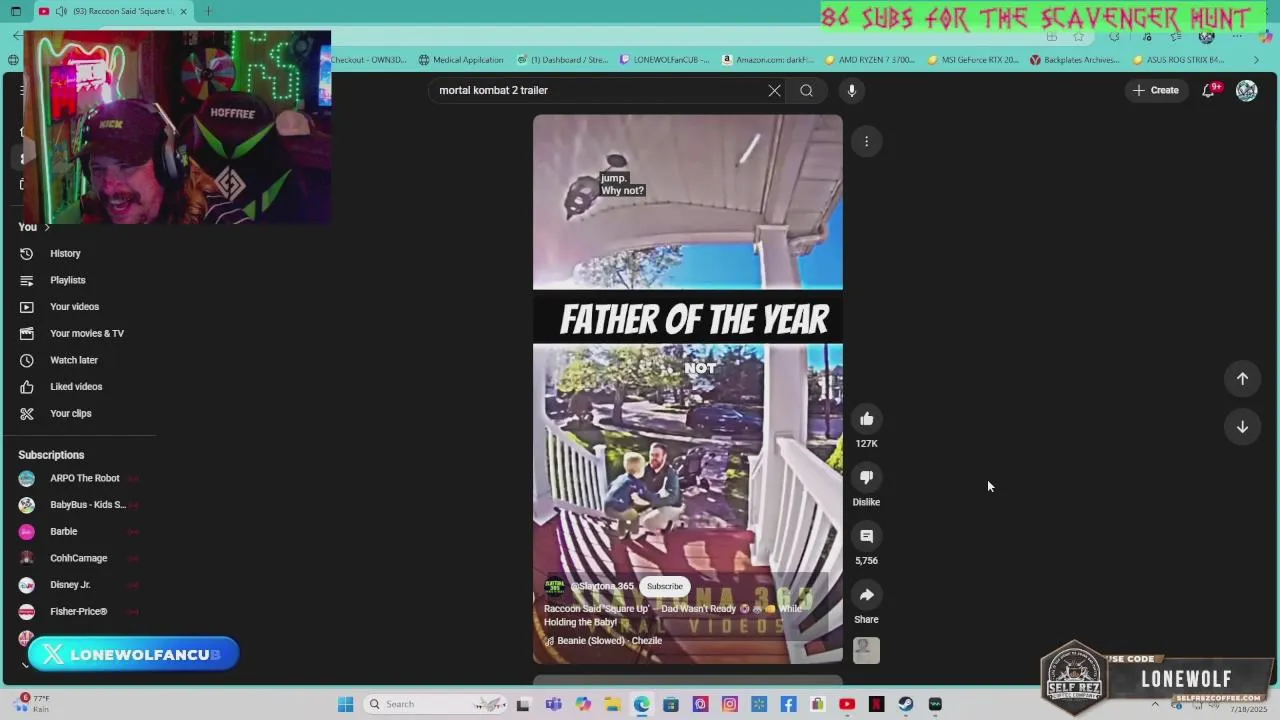Show hidden system tray icons
The image size is (1280, 720).
[x=1155, y=704]
